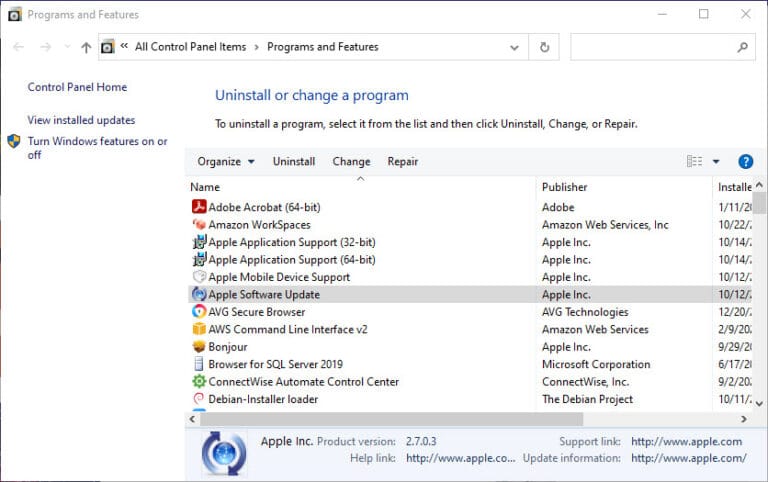Viewport: 768px width, 482px height.
Task: Click the Programs and Features title bar icon
Action: coord(15,15)
